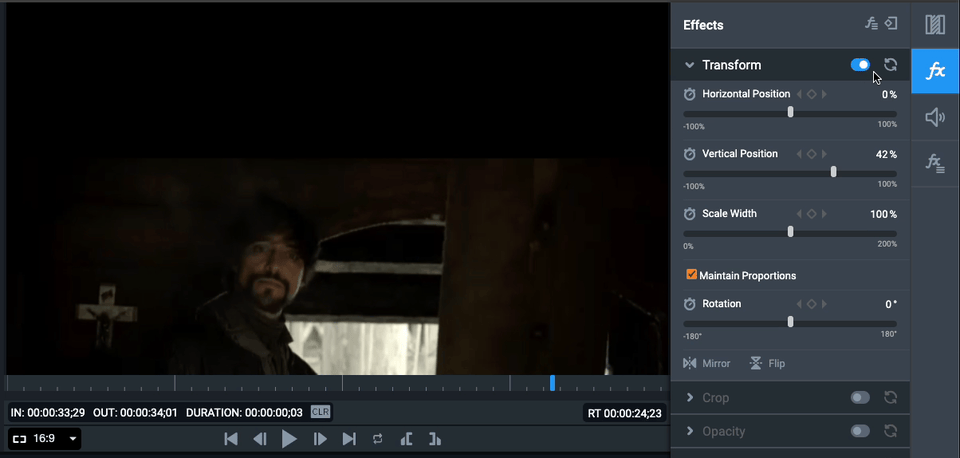The height and width of the screenshot is (458, 960).
Task: Reset the Opacity effect
Action: 891,431
